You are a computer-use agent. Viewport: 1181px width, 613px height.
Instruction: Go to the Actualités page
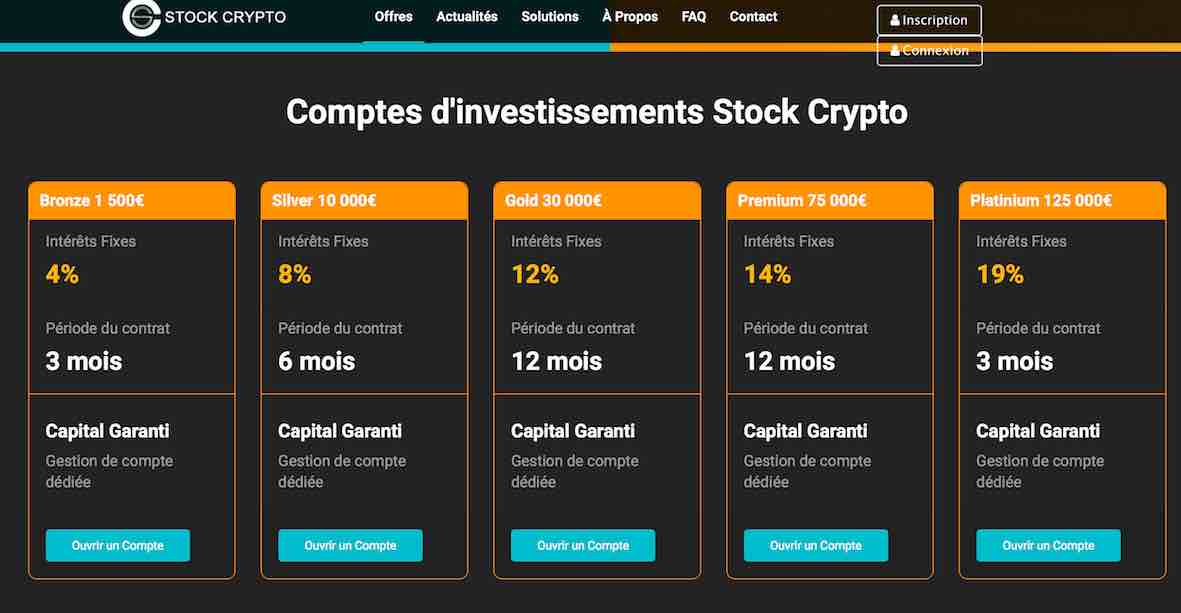pyautogui.click(x=467, y=17)
